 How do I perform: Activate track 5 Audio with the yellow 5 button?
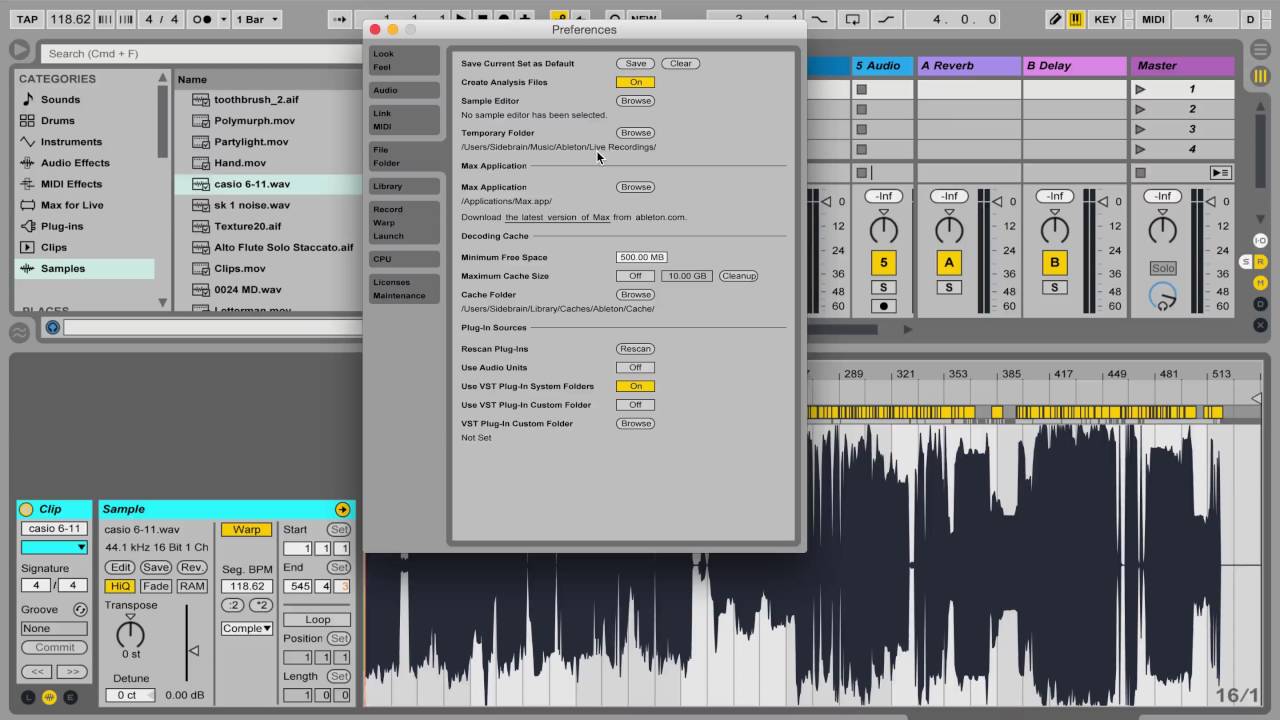[x=883, y=263]
